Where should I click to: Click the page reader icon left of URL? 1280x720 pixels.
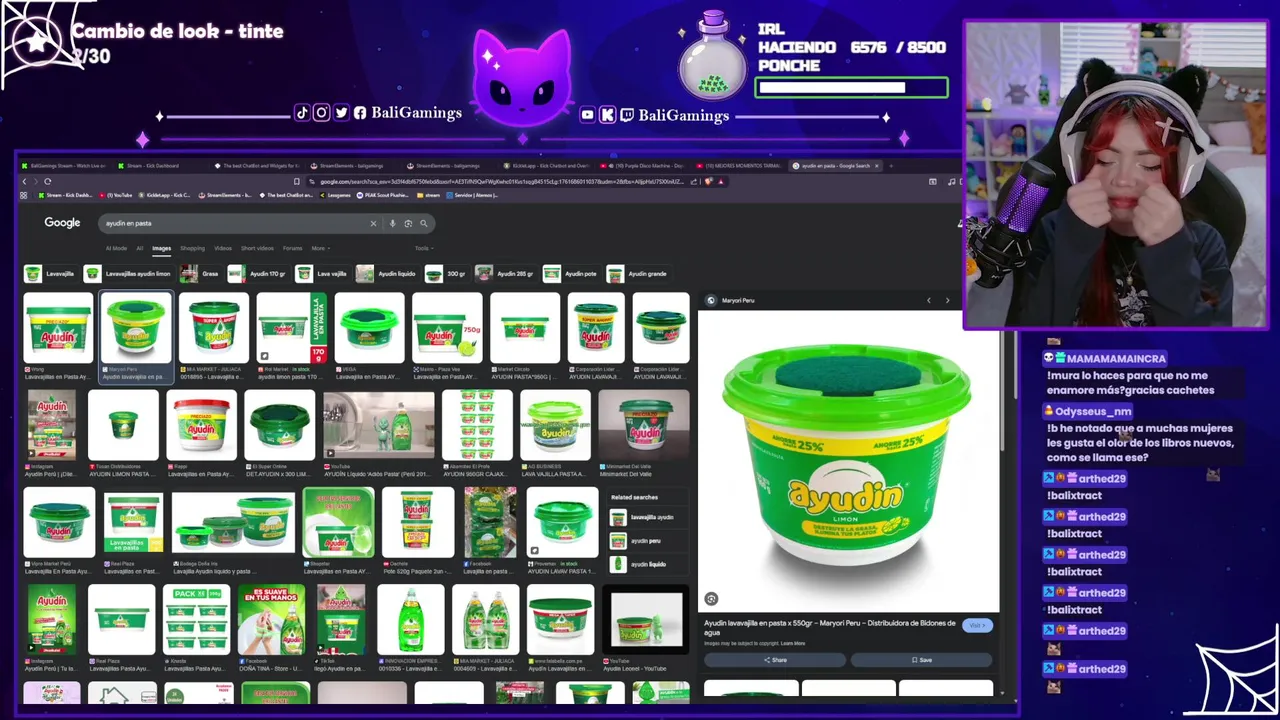(297, 181)
